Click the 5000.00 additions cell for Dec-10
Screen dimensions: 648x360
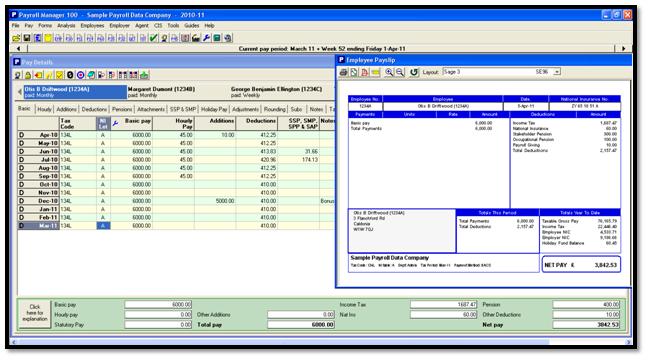click(x=215, y=201)
